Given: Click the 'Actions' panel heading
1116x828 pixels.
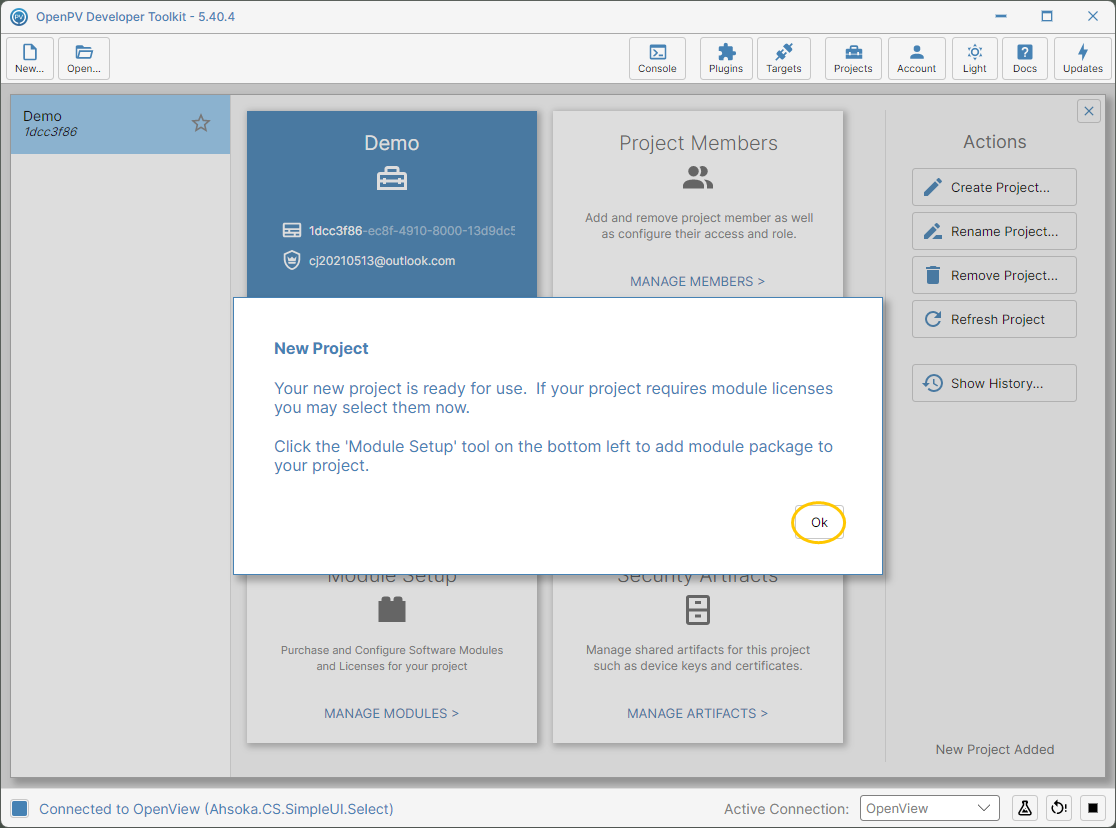Looking at the screenshot, I should click(995, 142).
